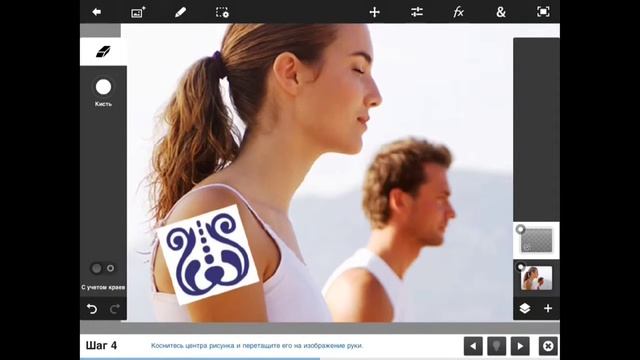Enter fullscreen view mode
The image size is (640, 360).
pyautogui.click(x=543, y=12)
